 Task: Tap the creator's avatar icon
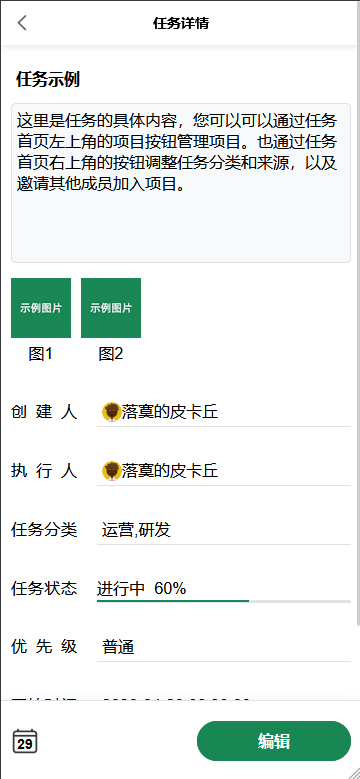[112, 412]
